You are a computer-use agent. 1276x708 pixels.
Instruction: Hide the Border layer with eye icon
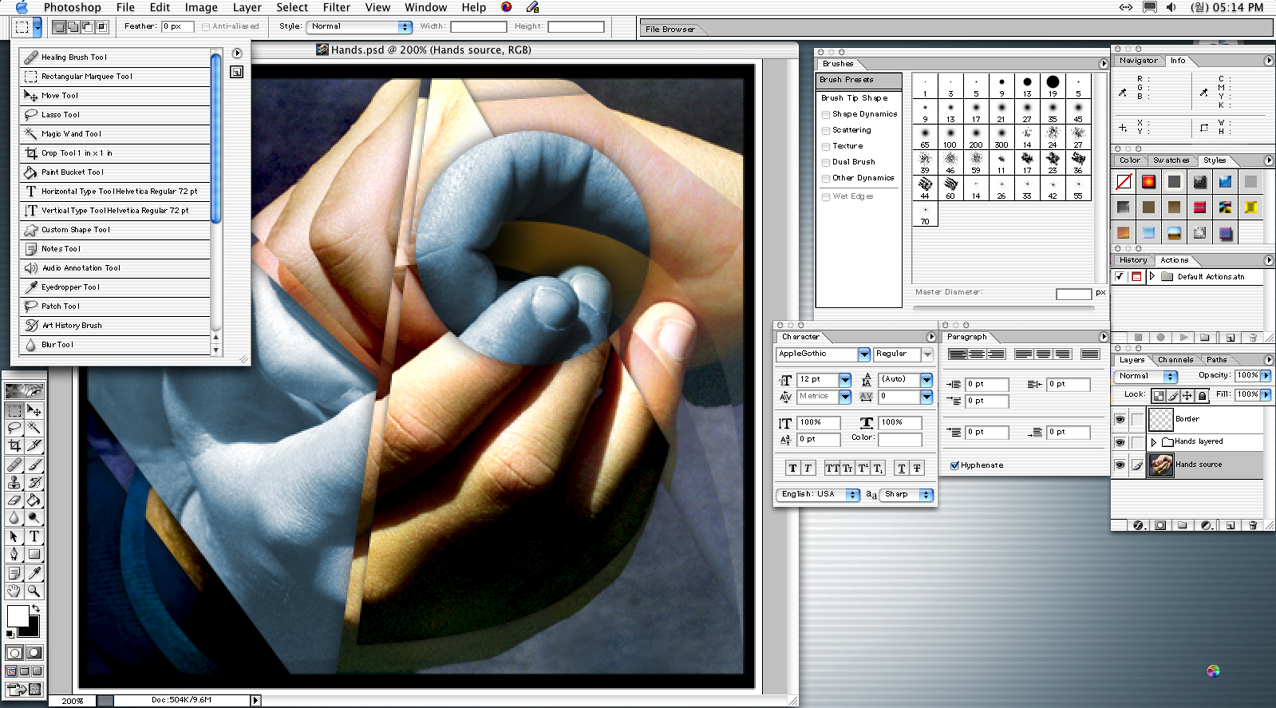pos(1120,419)
